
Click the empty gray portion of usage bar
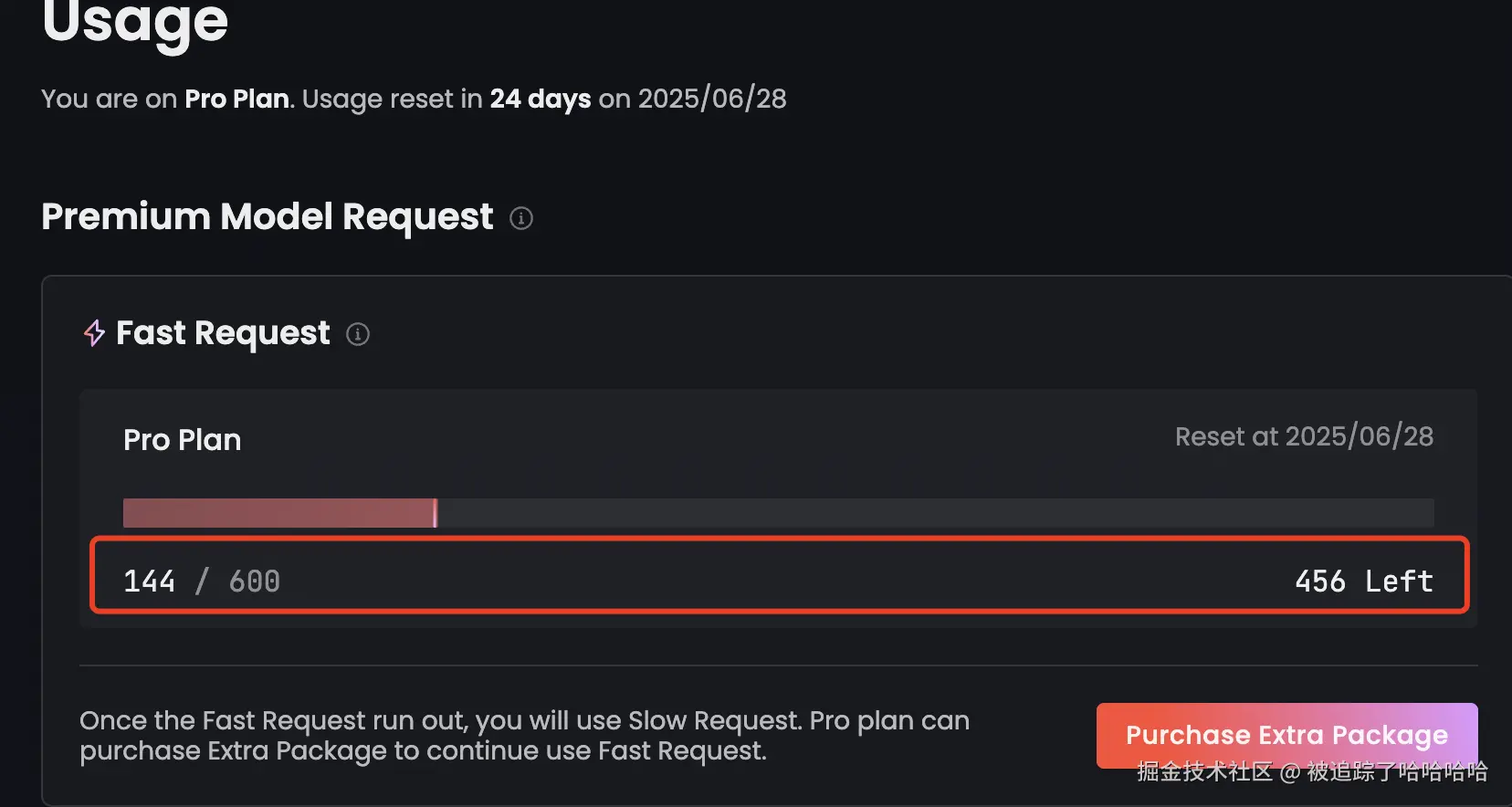pos(931,513)
